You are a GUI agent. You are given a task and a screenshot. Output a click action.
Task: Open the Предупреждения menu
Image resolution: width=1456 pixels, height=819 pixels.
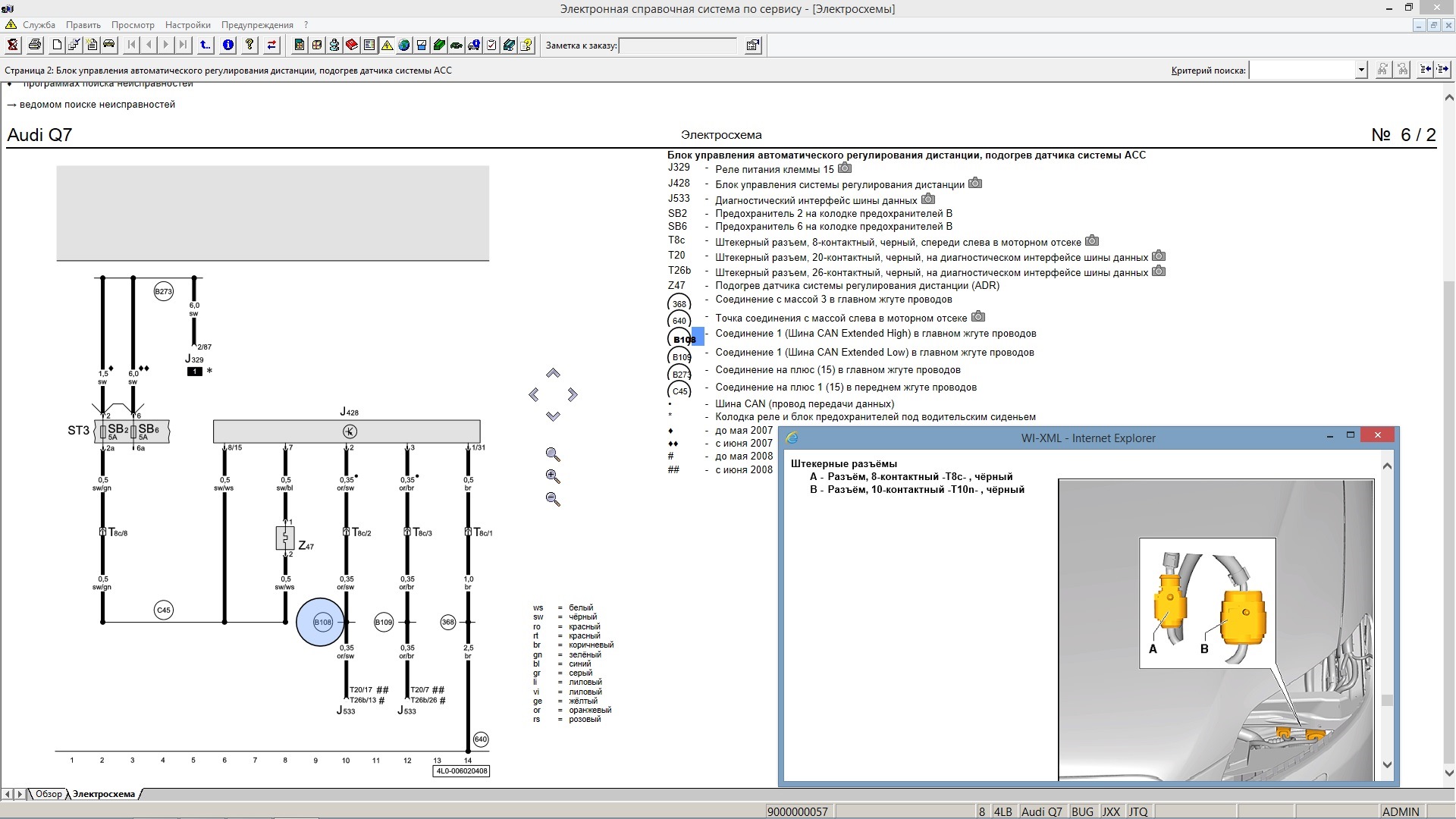257,25
